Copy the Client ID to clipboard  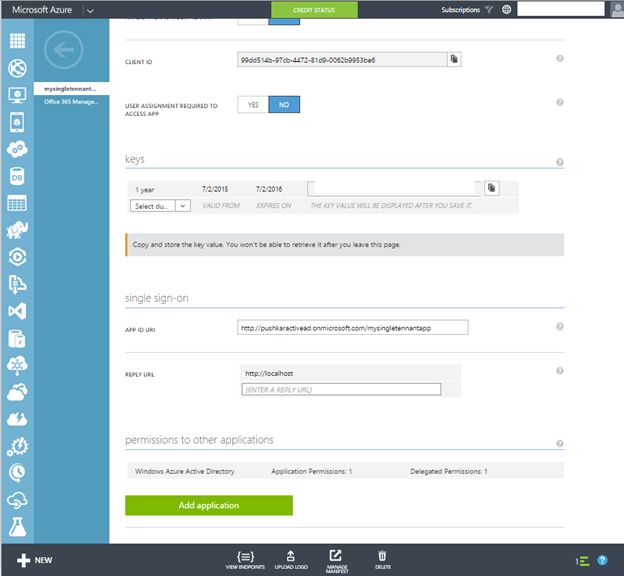point(454,60)
